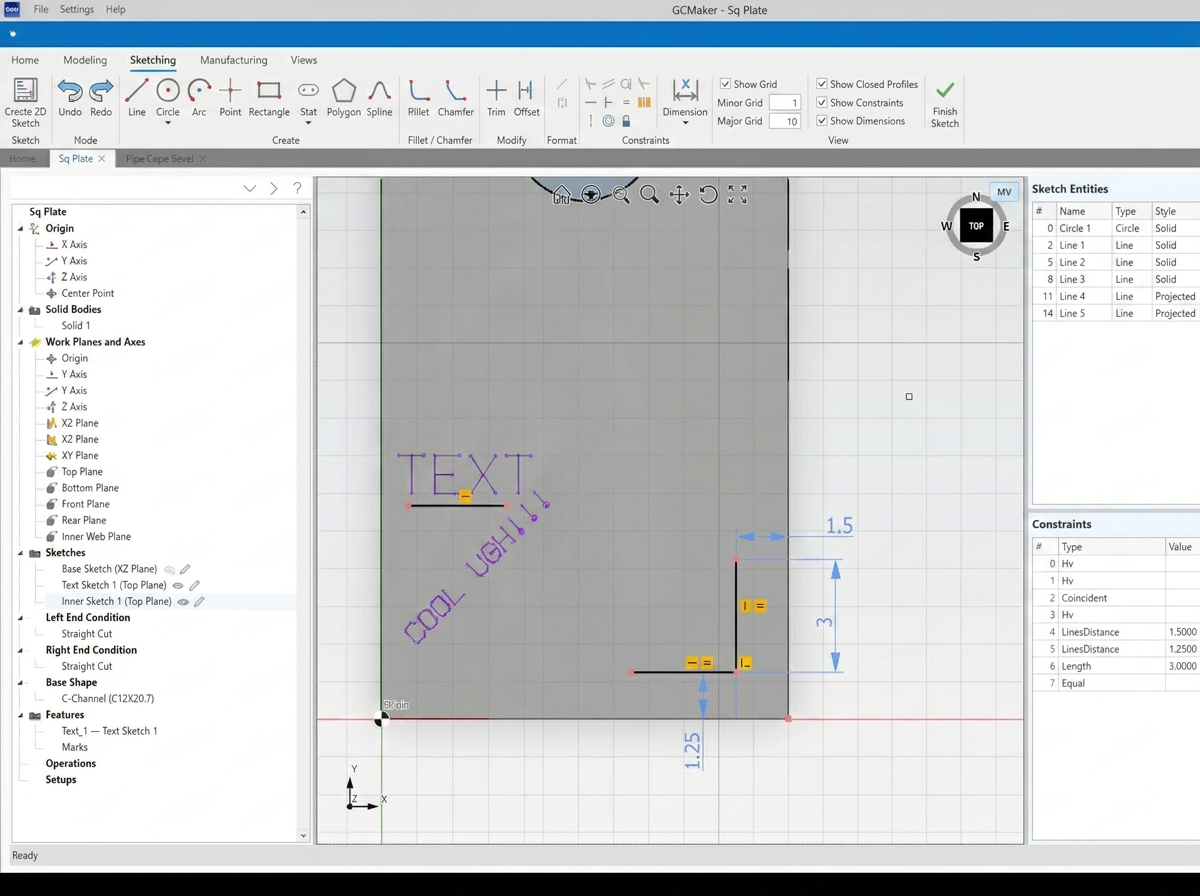1200x896 pixels.
Task: Toggle visibility of Inner Sketch 1
Action: pos(183,601)
